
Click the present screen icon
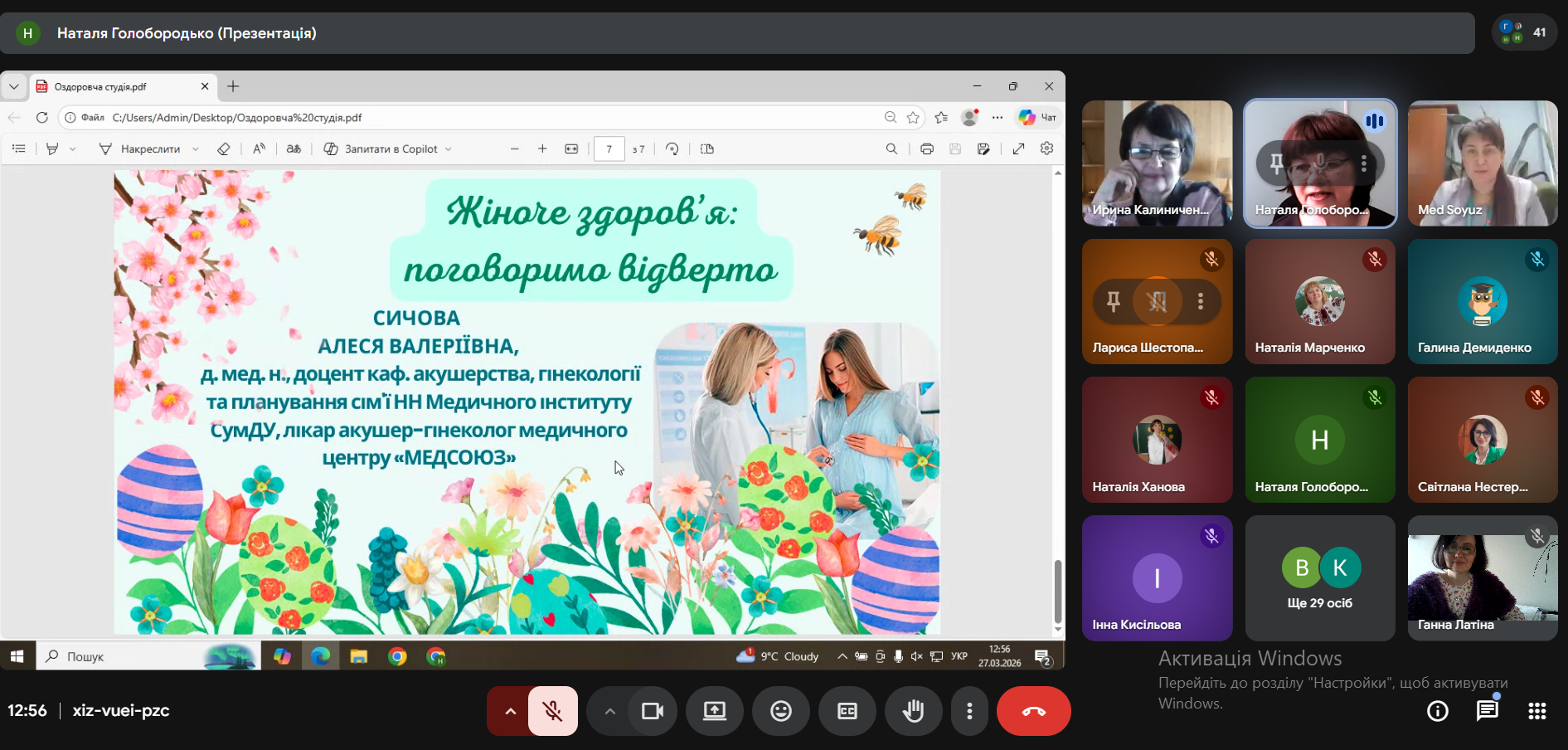click(x=714, y=711)
